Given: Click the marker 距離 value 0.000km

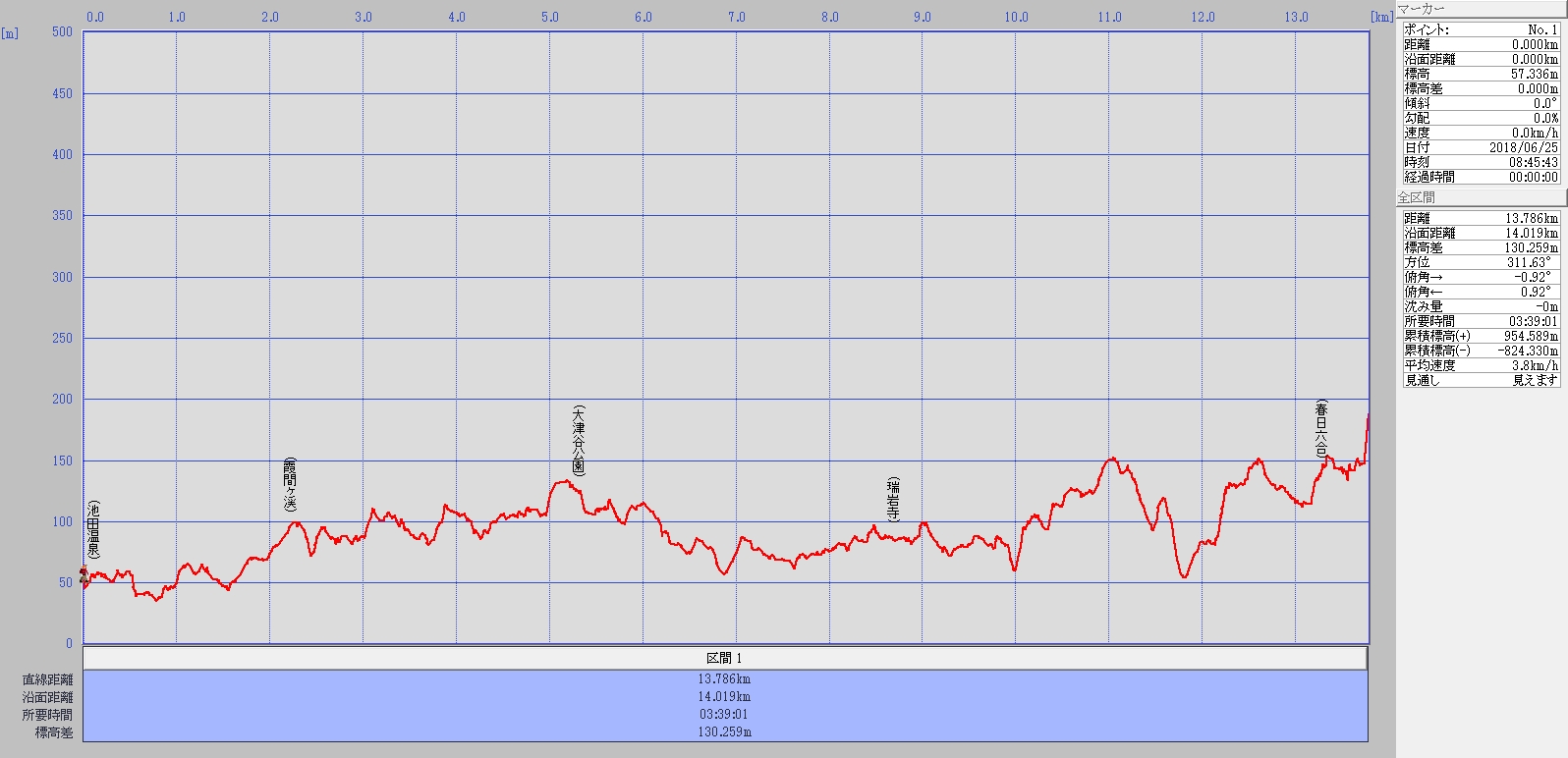Looking at the screenshot, I should click(x=1535, y=44).
